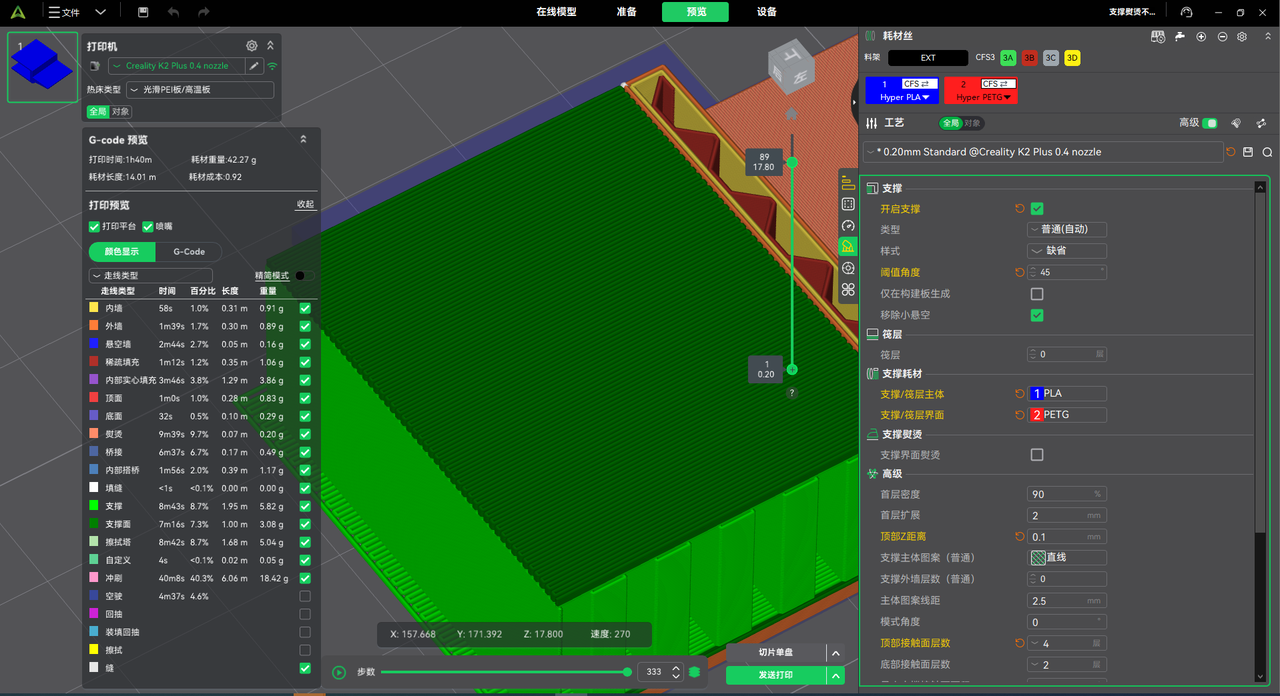Enable 仅在构建板生成 checkbox
Screen dimensions: 1280x696
click(1037, 294)
